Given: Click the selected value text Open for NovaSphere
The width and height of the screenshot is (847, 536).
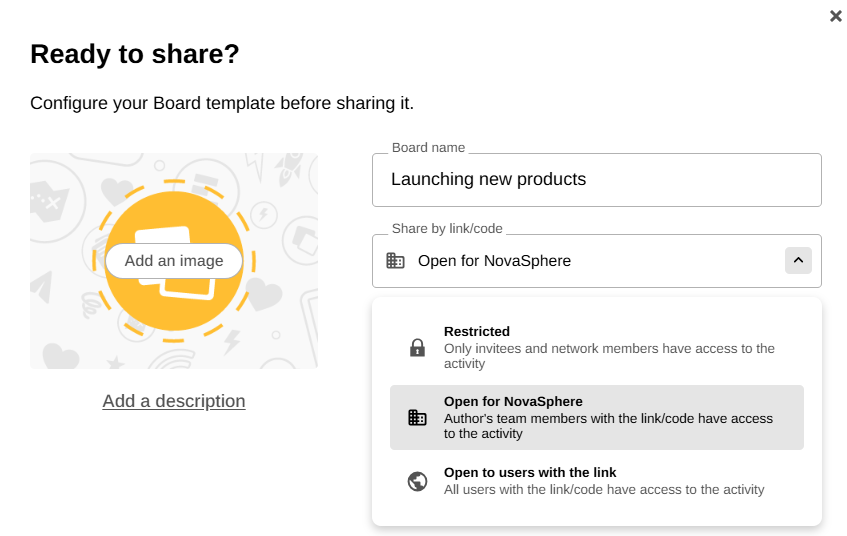Looking at the screenshot, I should 494,261.
